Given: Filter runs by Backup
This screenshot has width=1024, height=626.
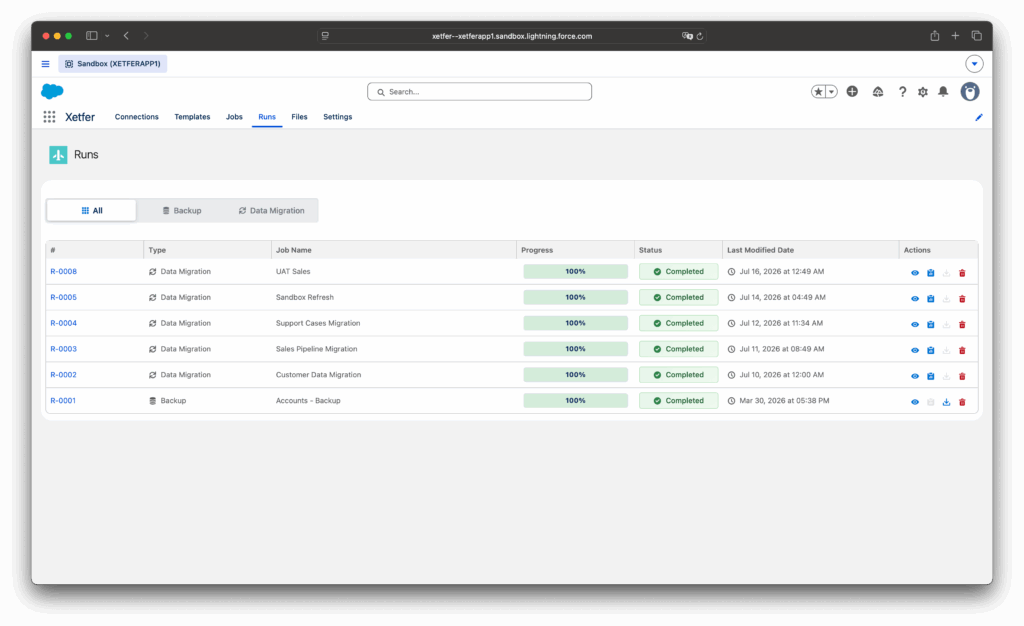Looking at the screenshot, I should [182, 211].
